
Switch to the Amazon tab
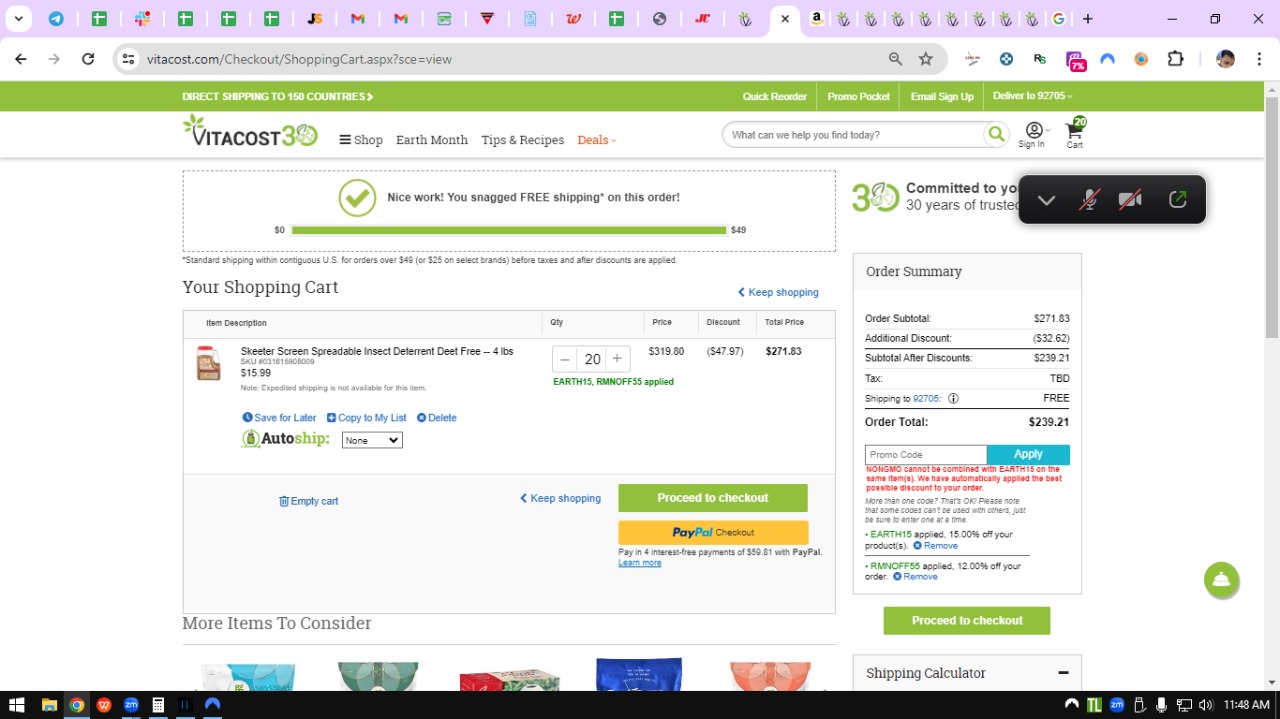[x=817, y=19]
